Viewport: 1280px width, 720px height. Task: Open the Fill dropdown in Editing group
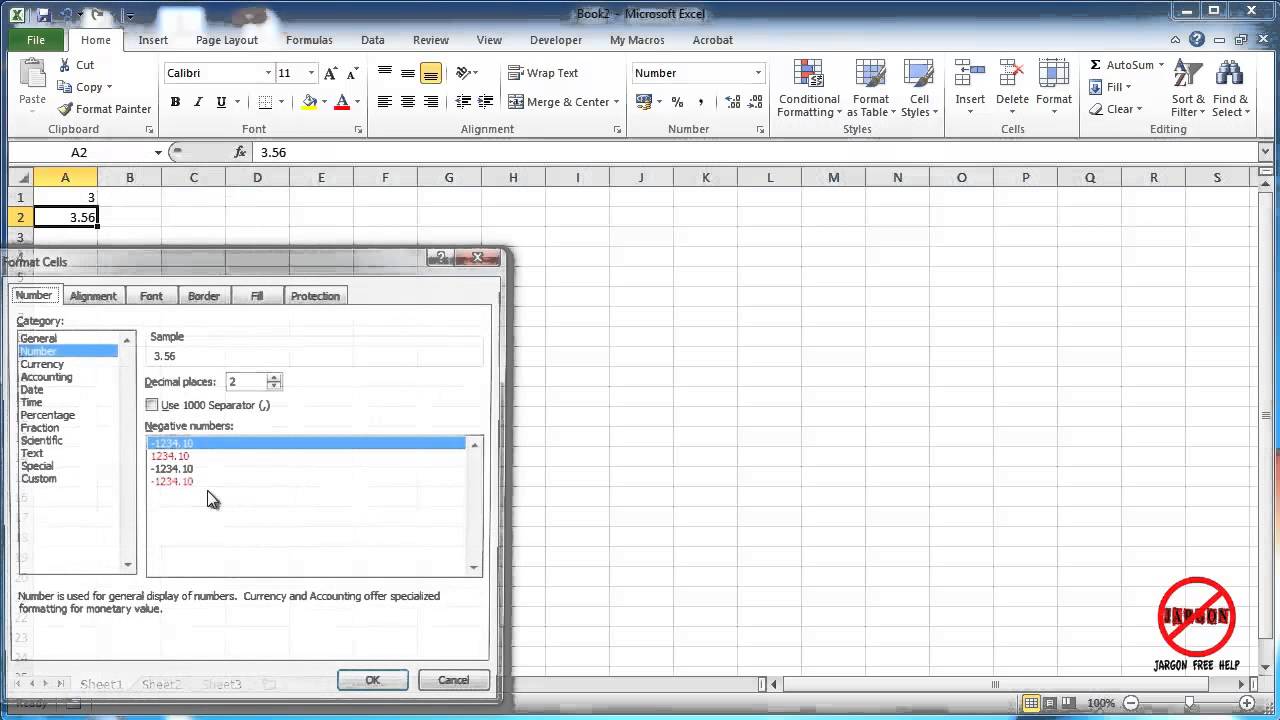[x=1129, y=87]
